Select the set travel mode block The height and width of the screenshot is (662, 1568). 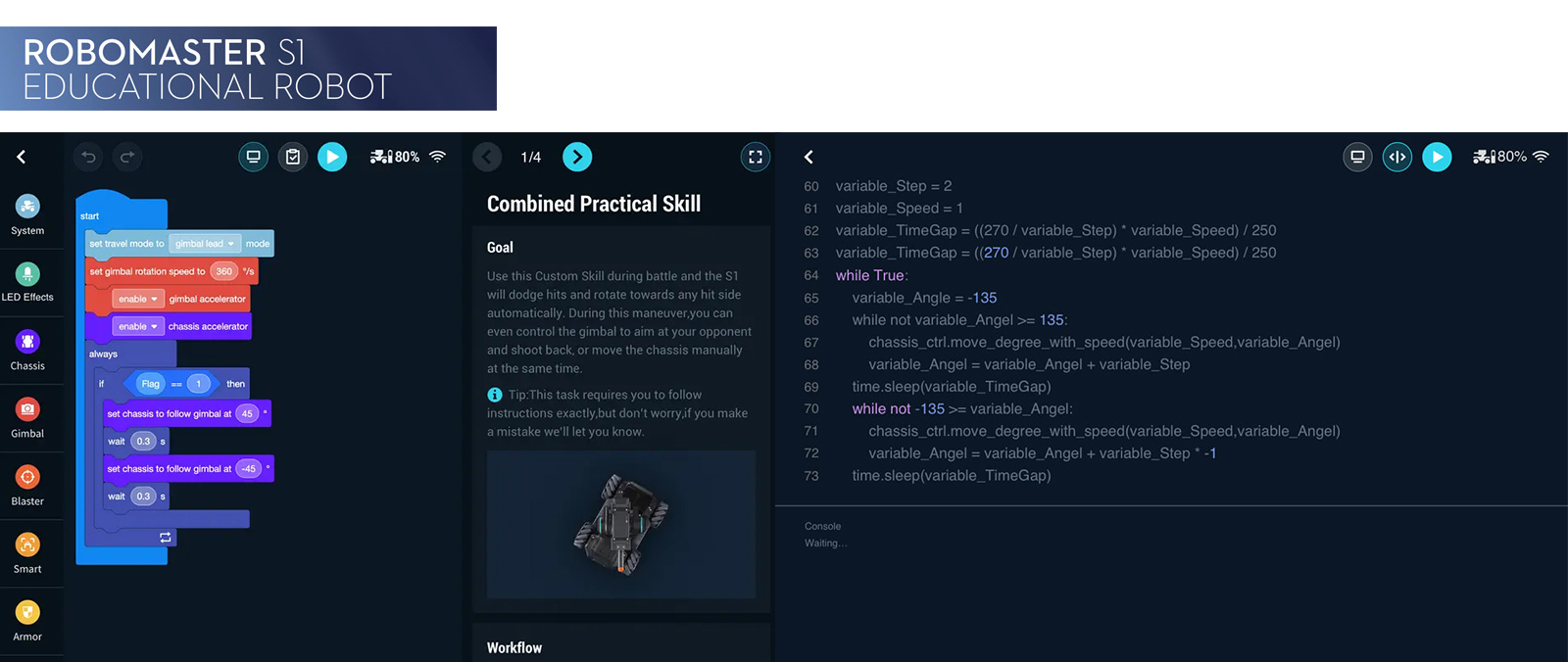(x=180, y=244)
